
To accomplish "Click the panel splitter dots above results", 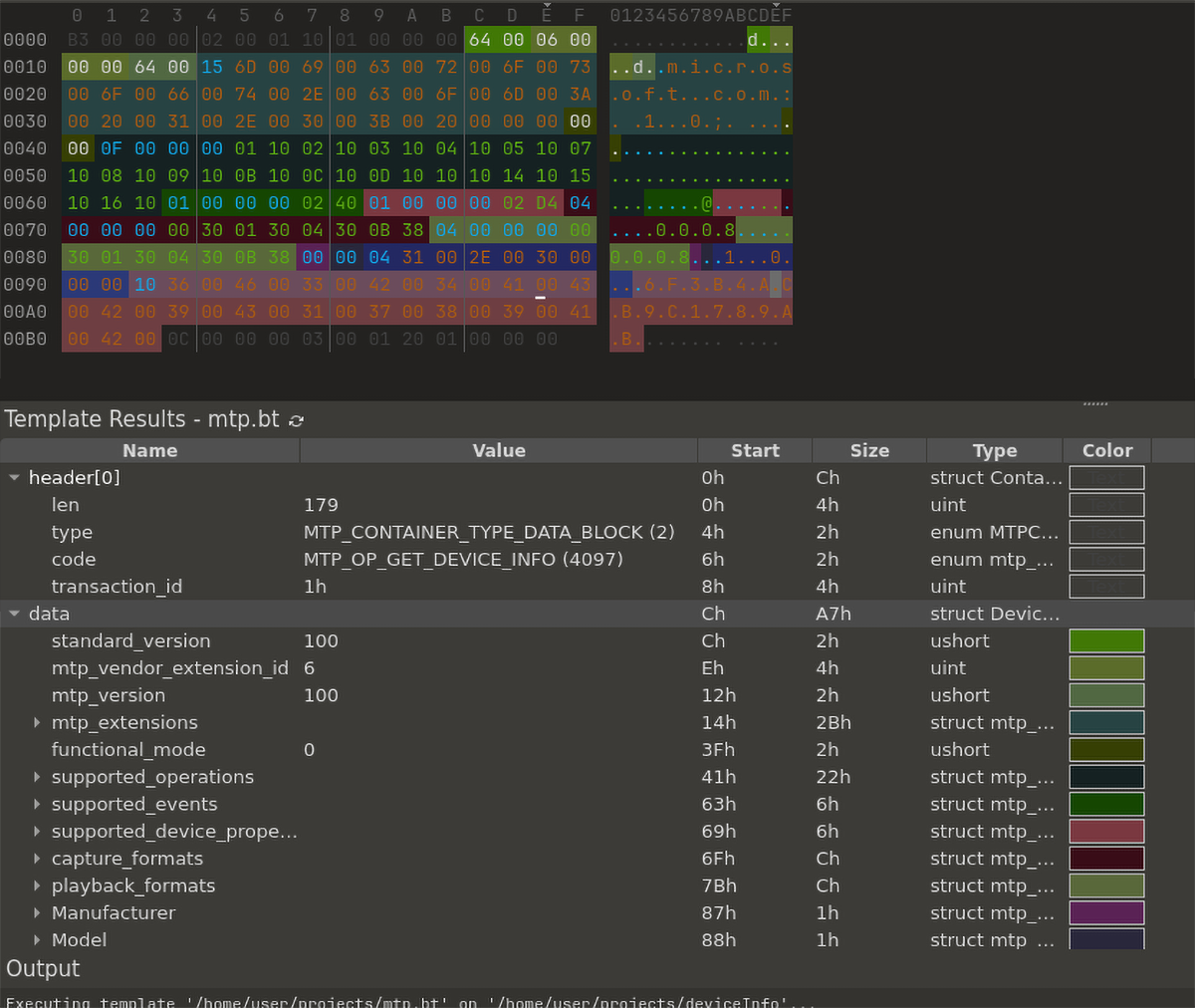I will click(1095, 403).
